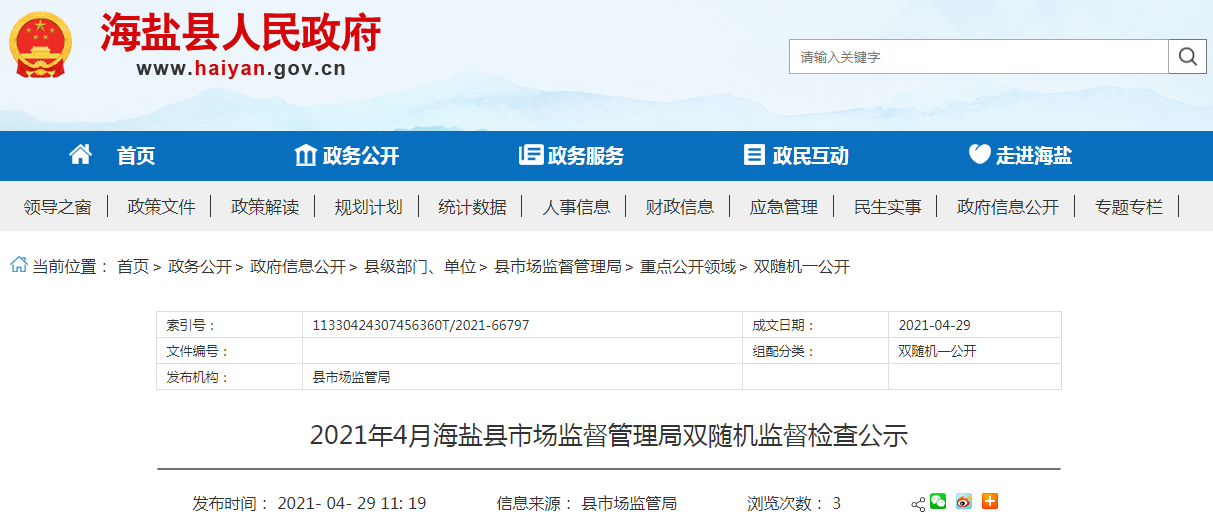The image size is (1213, 522).
Task: Click the share icon beside view count
Action: tap(917, 504)
